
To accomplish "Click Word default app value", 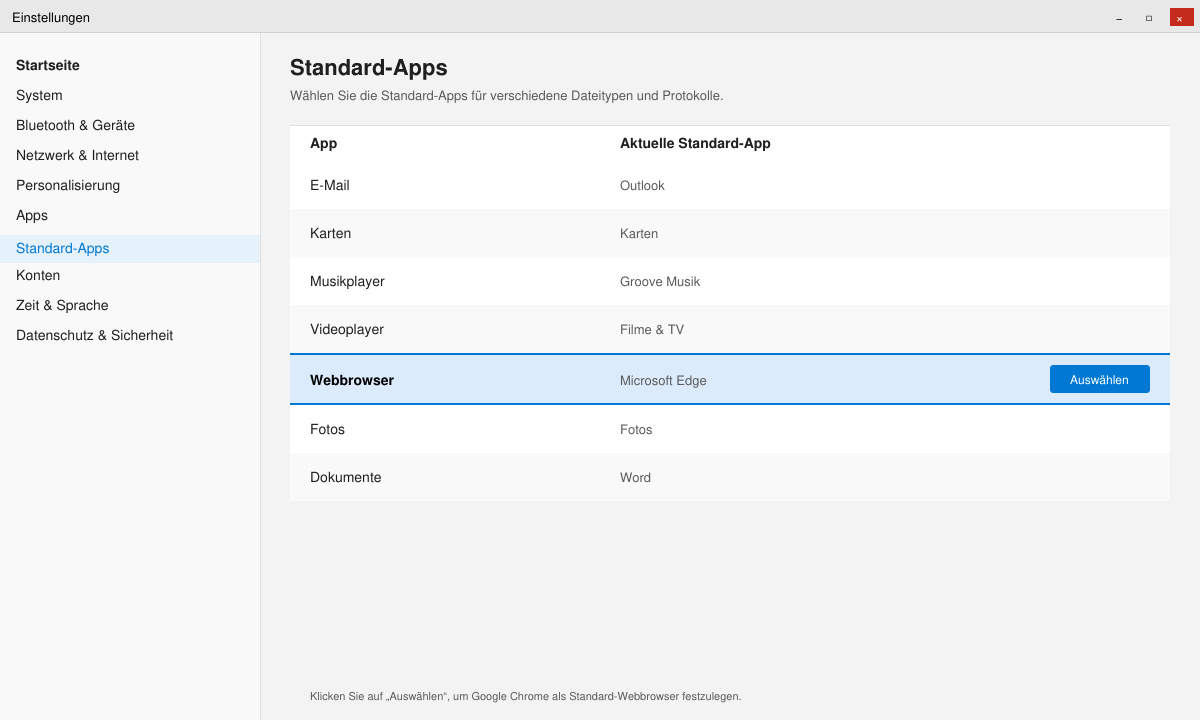I will 635,477.
